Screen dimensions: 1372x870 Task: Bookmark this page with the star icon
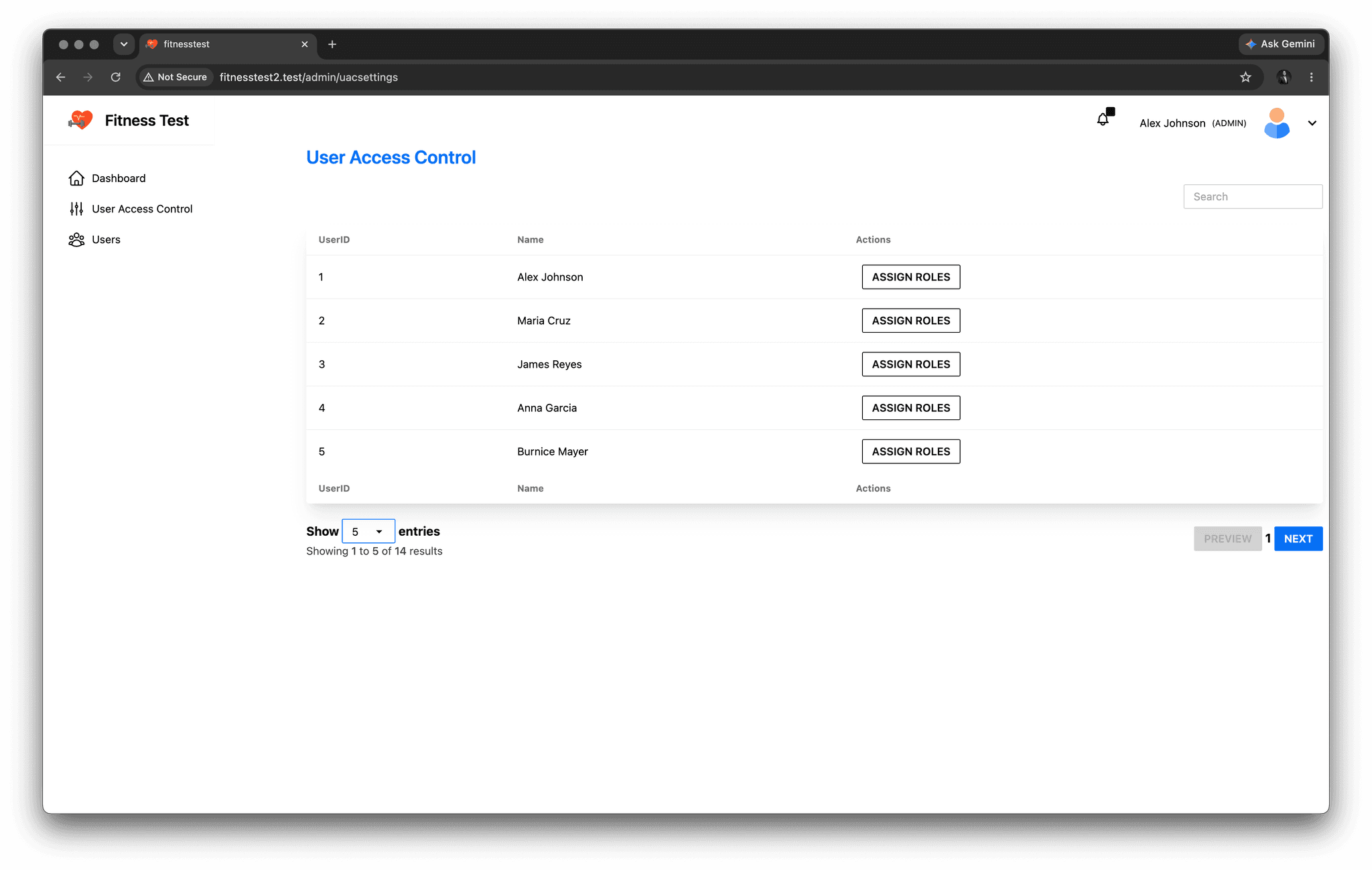pos(1245,77)
